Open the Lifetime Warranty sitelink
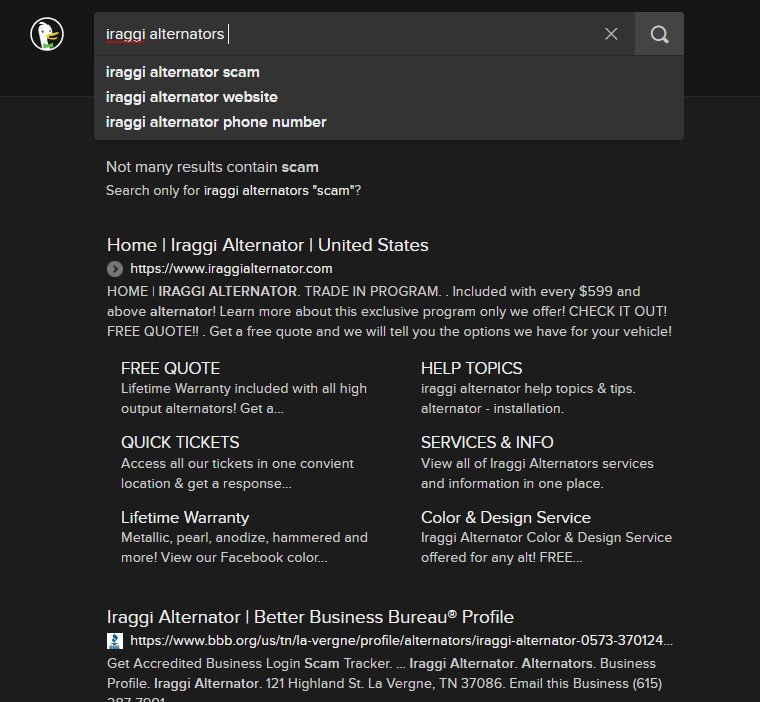The image size is (760, 702). pos(185,517)
